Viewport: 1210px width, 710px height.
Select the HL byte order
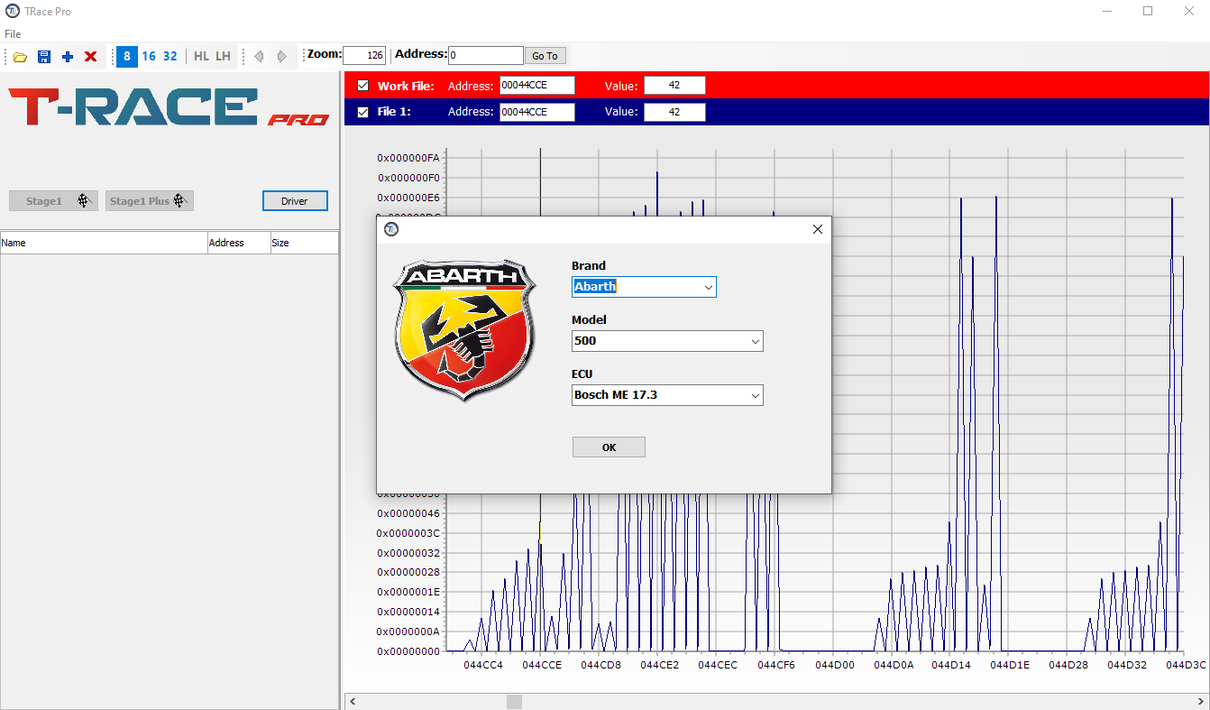(201, 56)
